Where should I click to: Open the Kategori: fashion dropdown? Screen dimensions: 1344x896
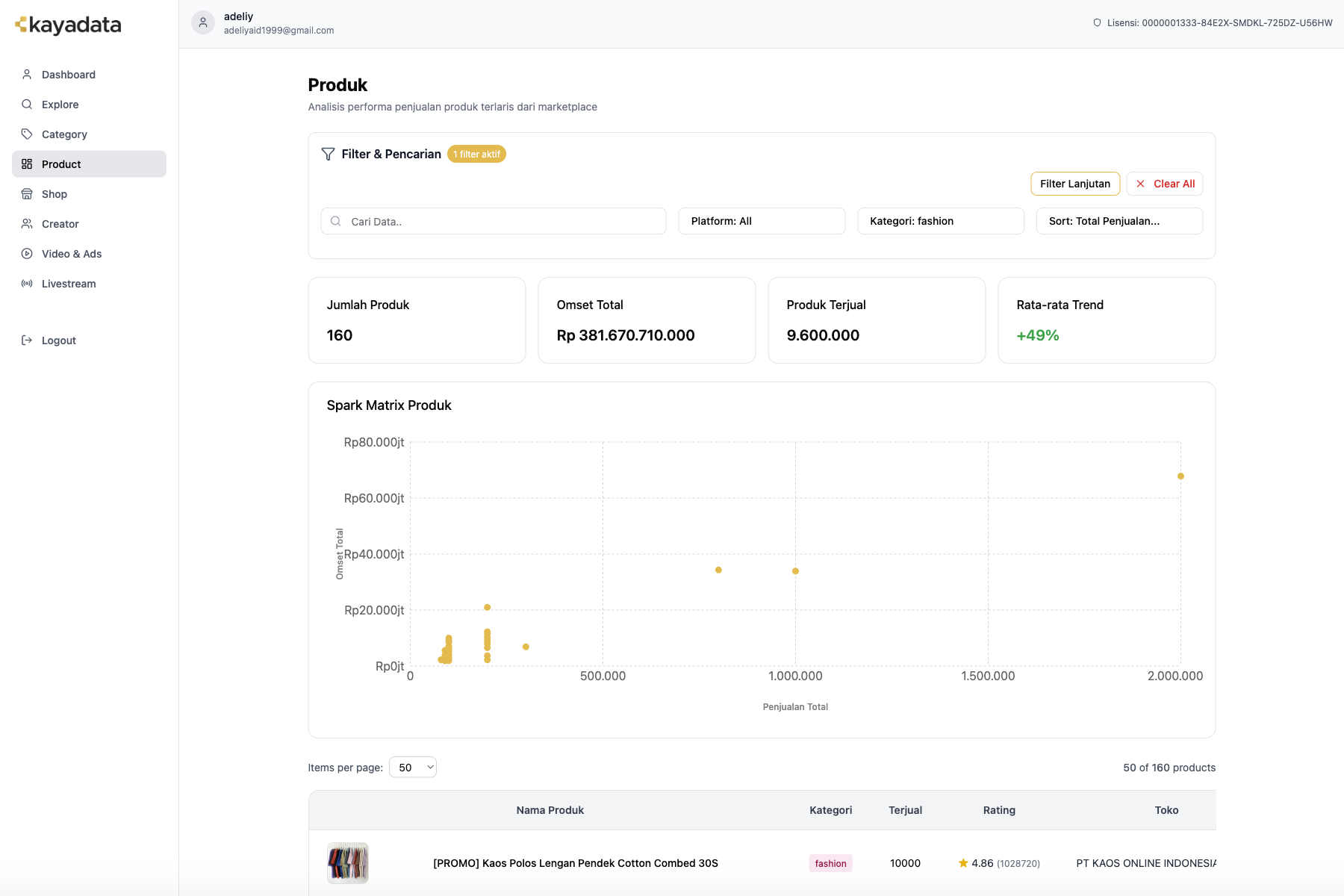(940, 221)
